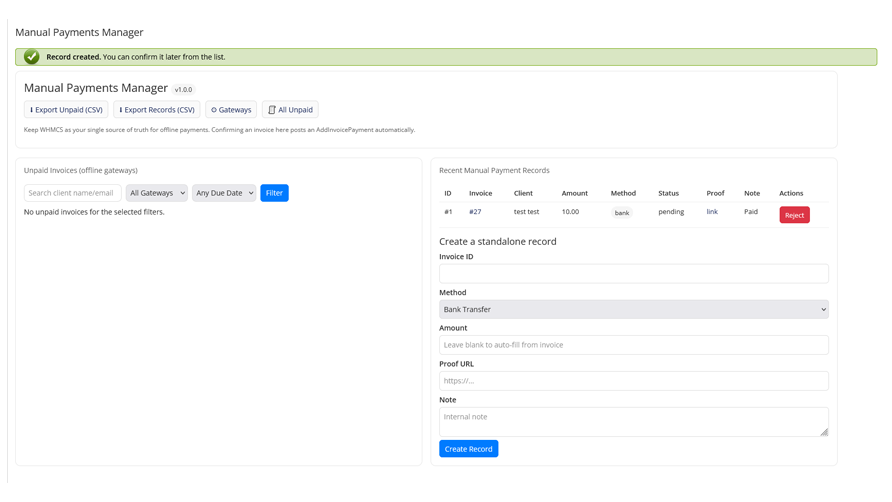Reject manual payment record #1
This screenshot has height=502, width=892.
pyautogui.click(x=794, y=215)
